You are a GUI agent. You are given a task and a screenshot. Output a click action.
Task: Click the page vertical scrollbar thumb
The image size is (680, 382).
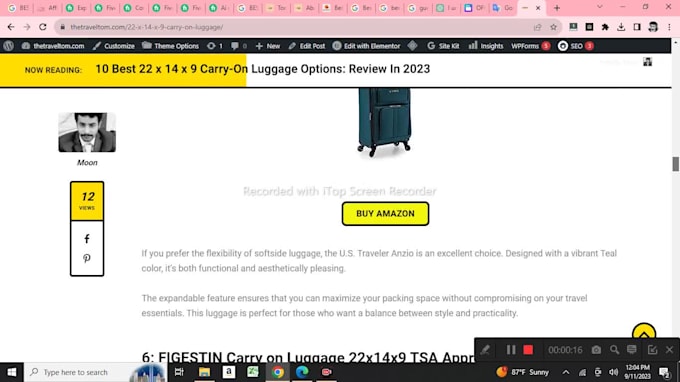coord(676,164)
